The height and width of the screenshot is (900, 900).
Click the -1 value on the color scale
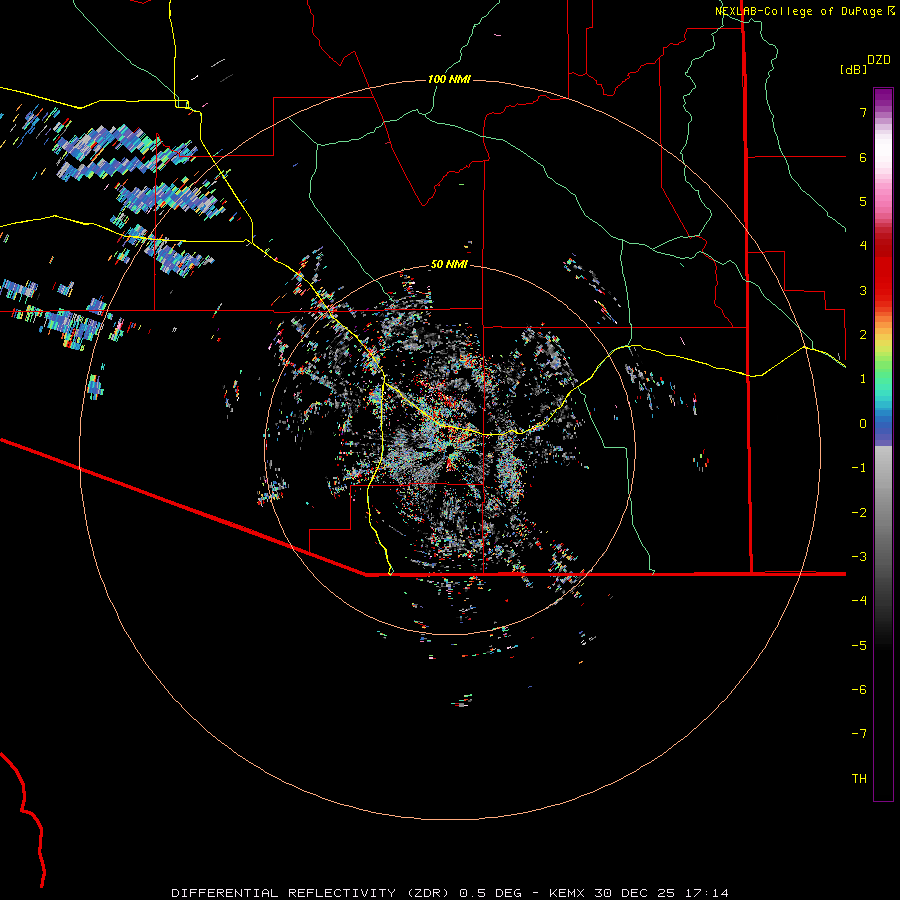click(x=859, y=468)
